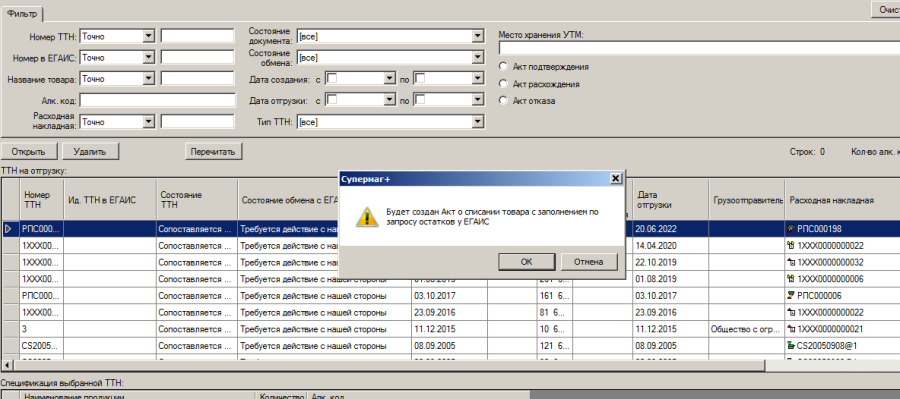This screenshot has width=900, height=399.
Task: Open Название товара match-mode dropdown
Action: pos(149,79)
